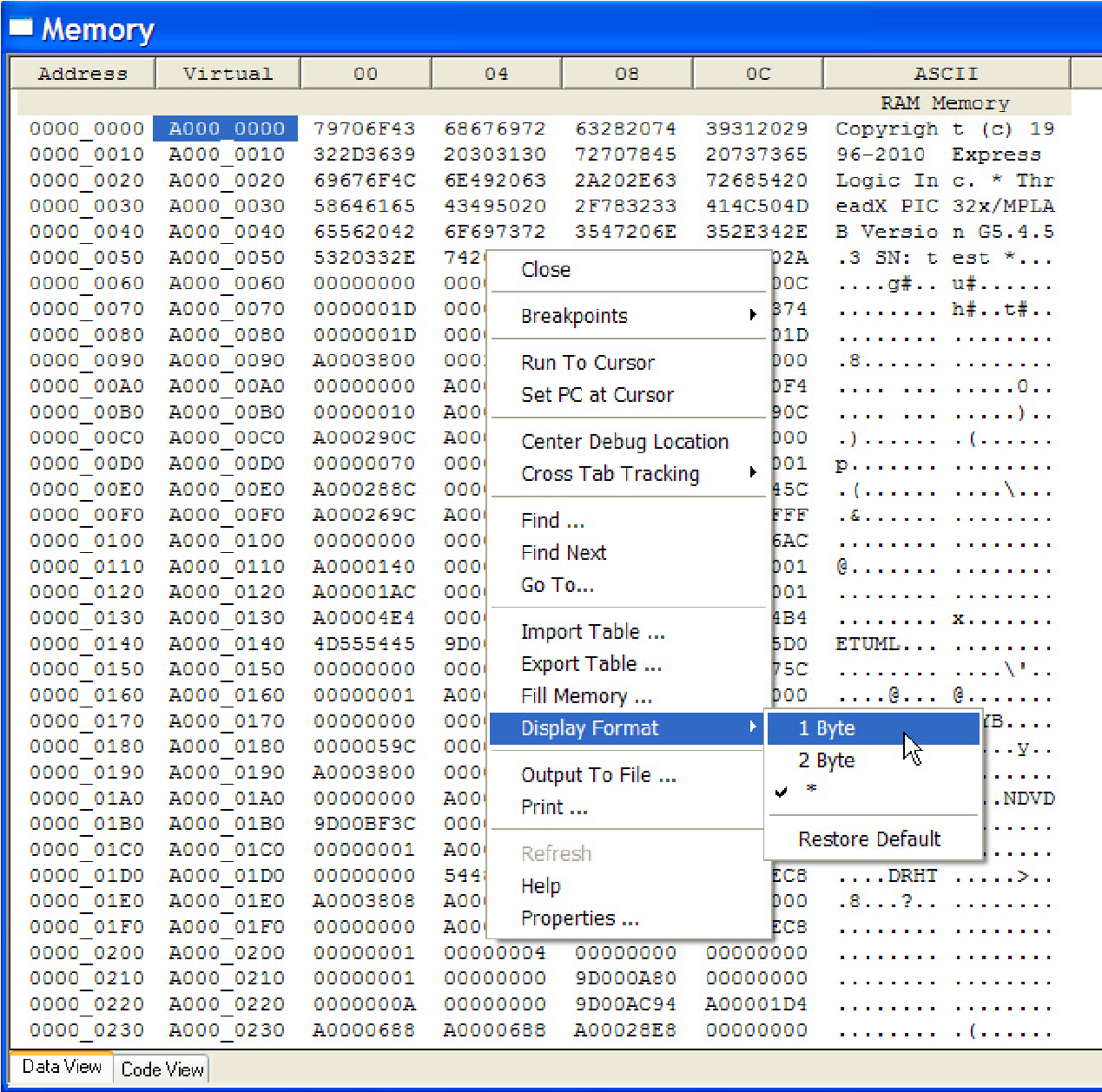Choose Center Debug Location
Image resolution: width=1102 pixels, height=1092 pixels.
pos(624,442)
